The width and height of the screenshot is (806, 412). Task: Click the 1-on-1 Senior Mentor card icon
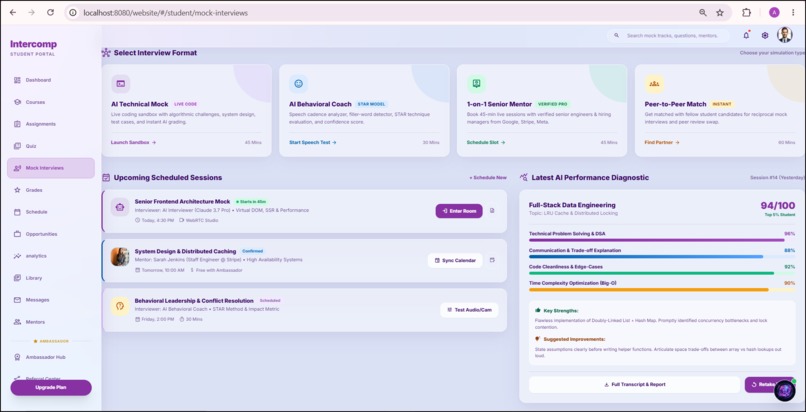[476, 83]
